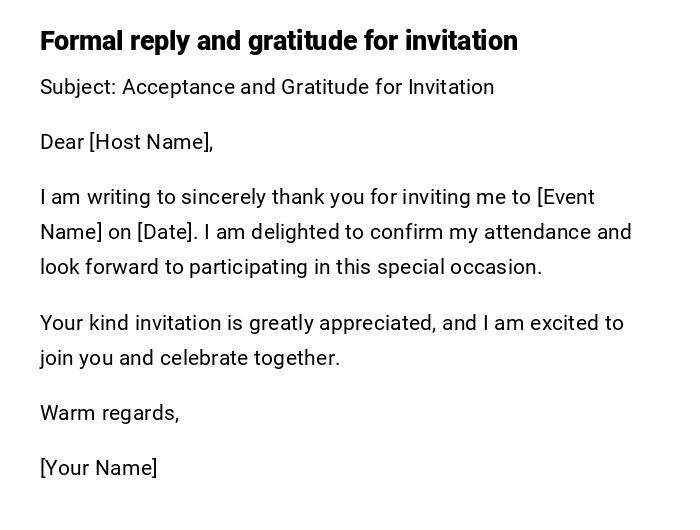This screenshot has width=700, height=530.
Task: Click the word 'Formal' in the title
Action: coord(81,41)
